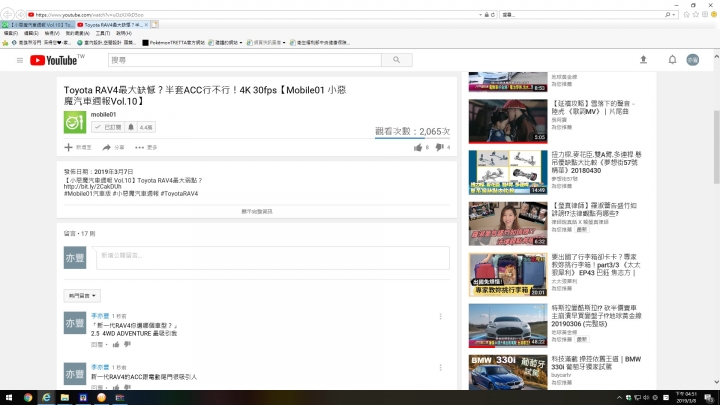Click the lock security icon in the address bar
The height and width of the screenshot is (405, 720).
487,15
